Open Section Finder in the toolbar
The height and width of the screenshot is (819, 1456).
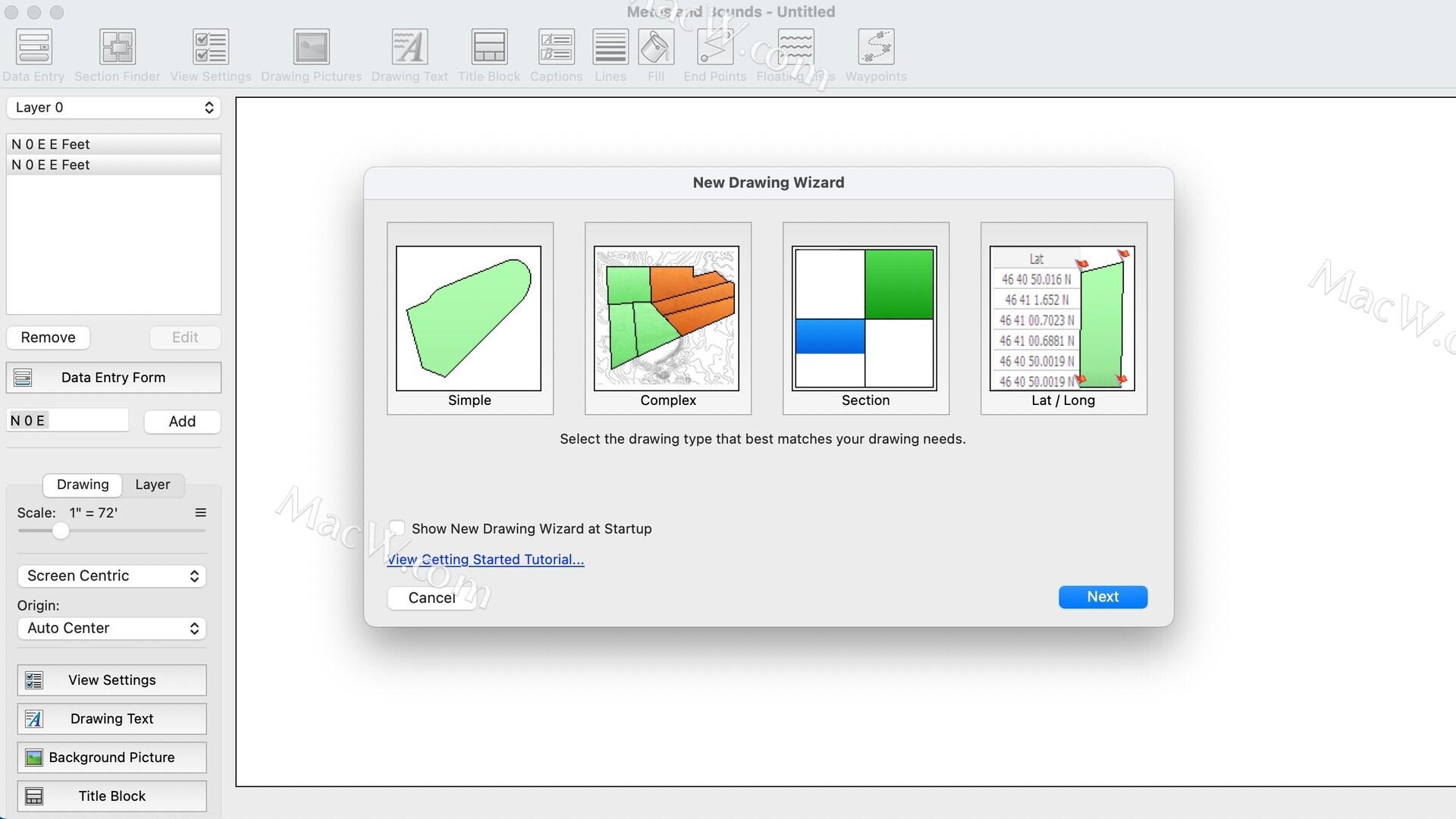(x=118, y=47)
